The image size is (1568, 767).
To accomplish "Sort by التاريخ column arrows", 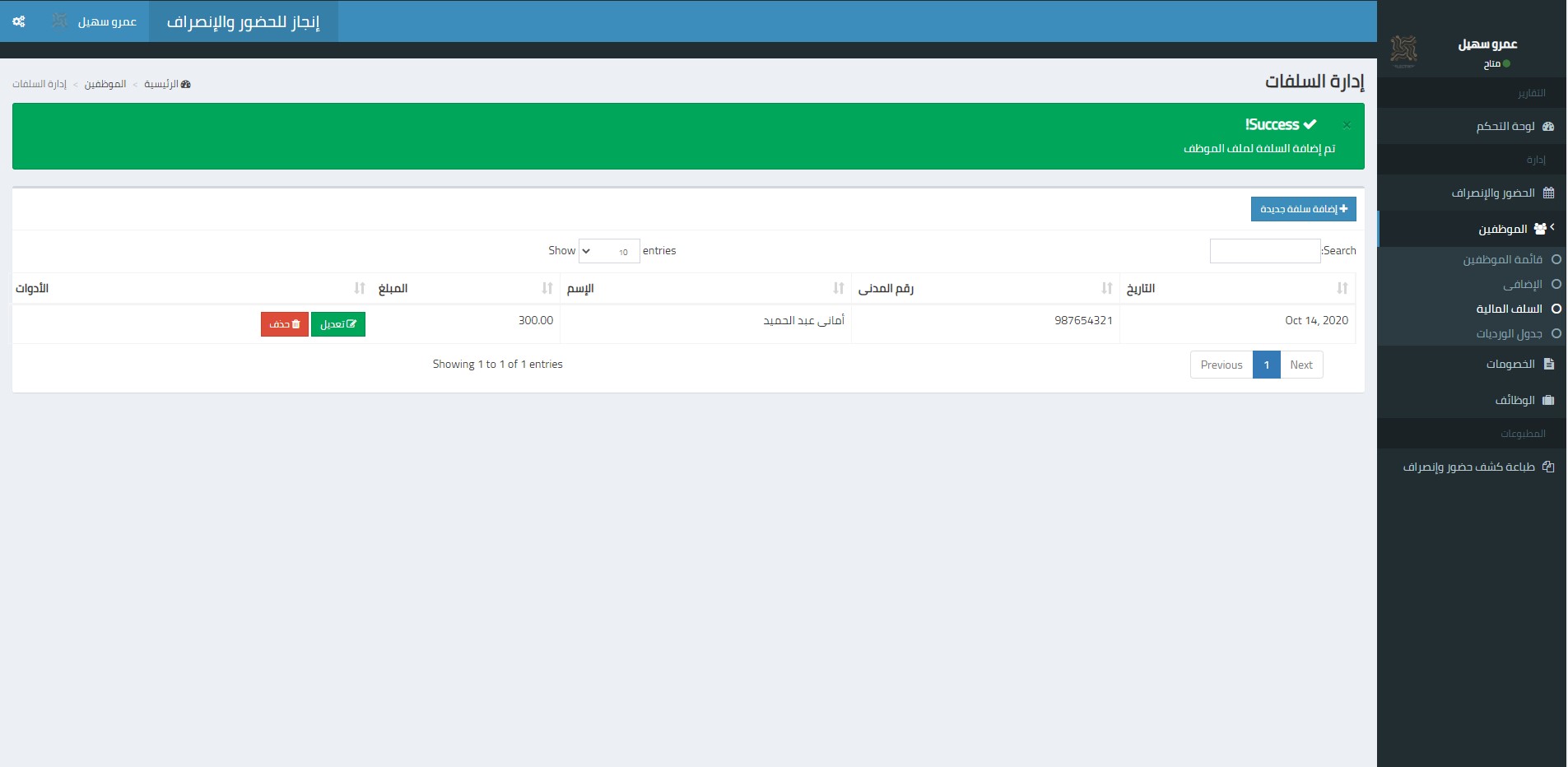I will 1342,288.
